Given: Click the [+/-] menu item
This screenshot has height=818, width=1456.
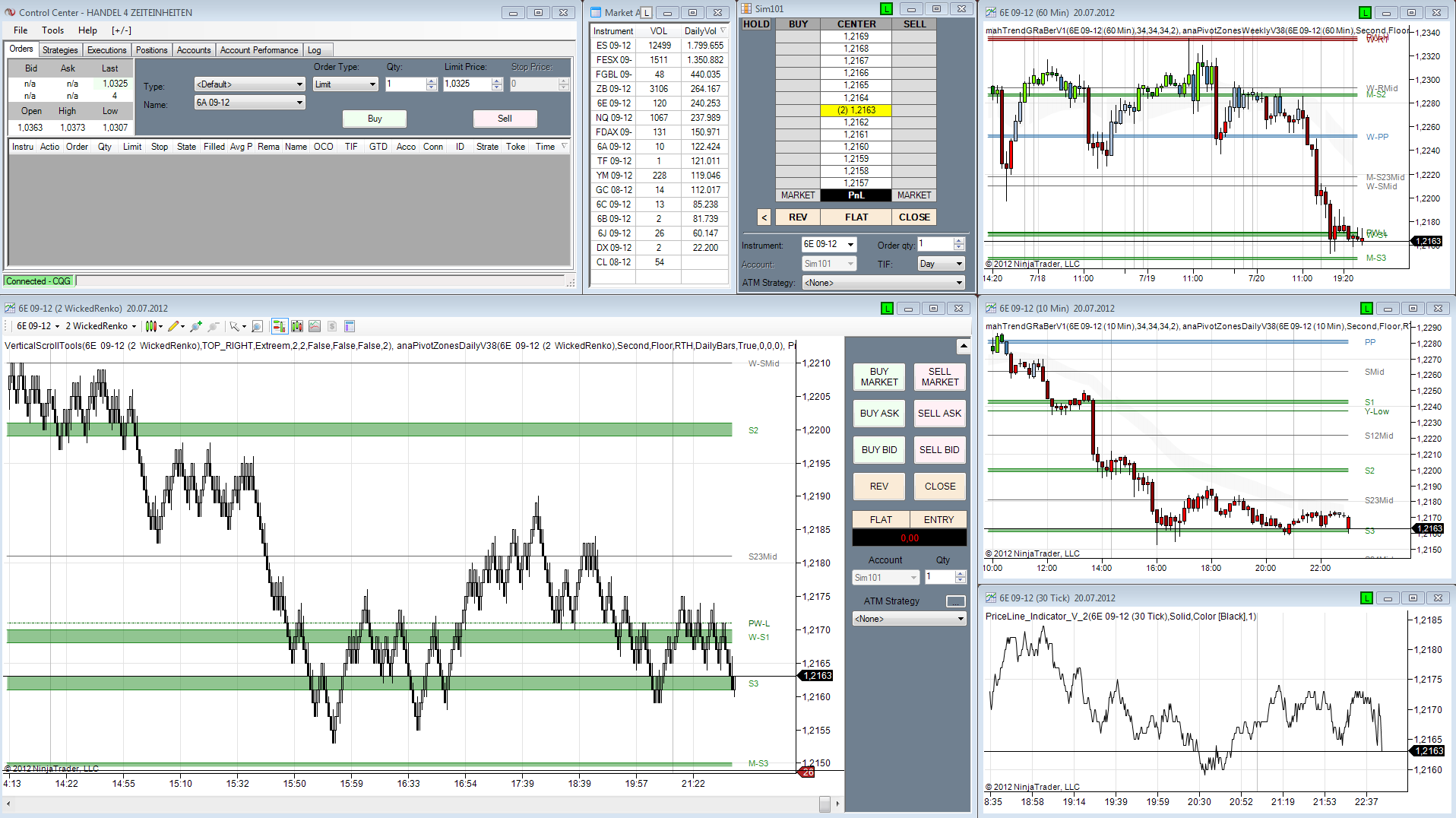Looking at the screenshot, I should 122,30.
